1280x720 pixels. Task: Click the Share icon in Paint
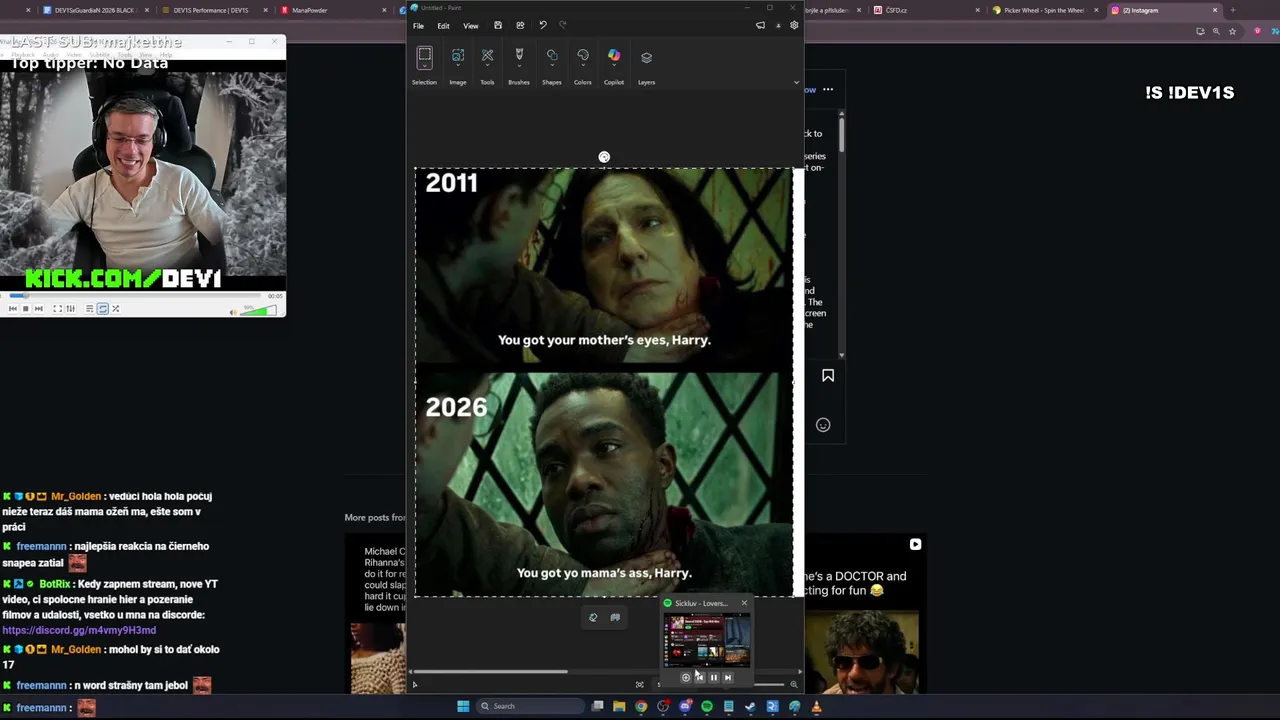[520, 25]
